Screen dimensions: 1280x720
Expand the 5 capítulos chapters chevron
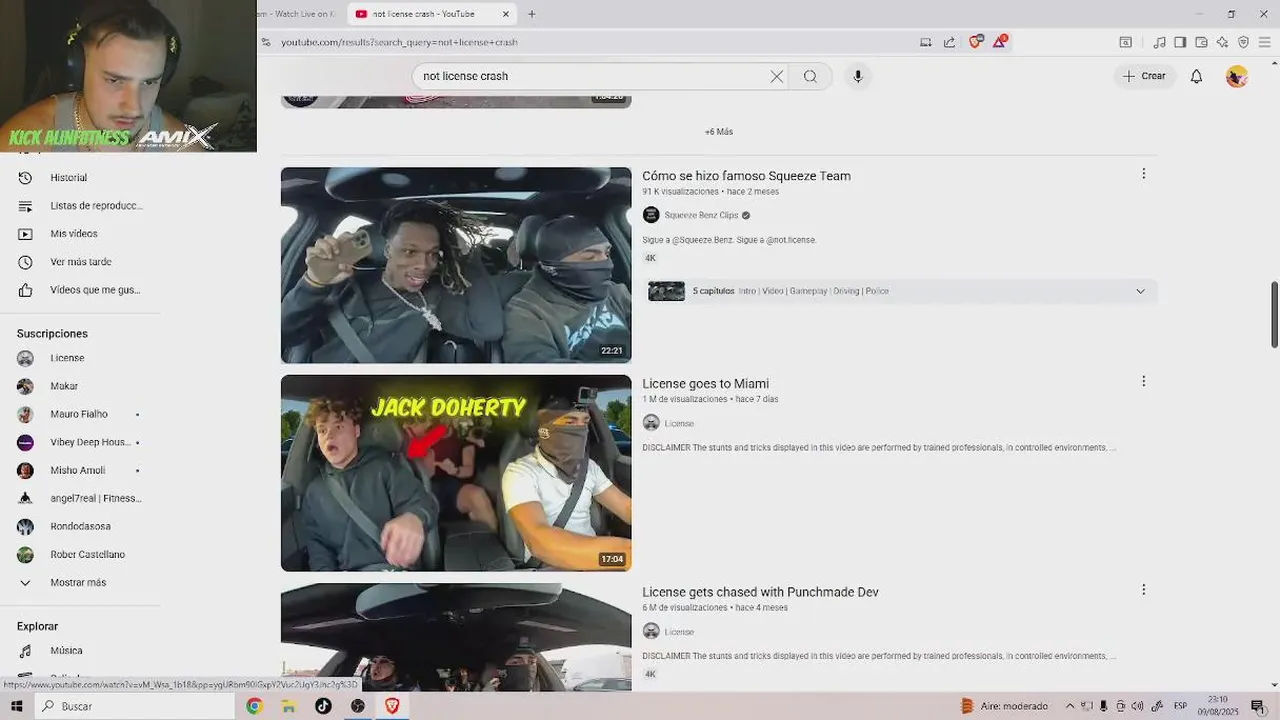coord(1140,291)
